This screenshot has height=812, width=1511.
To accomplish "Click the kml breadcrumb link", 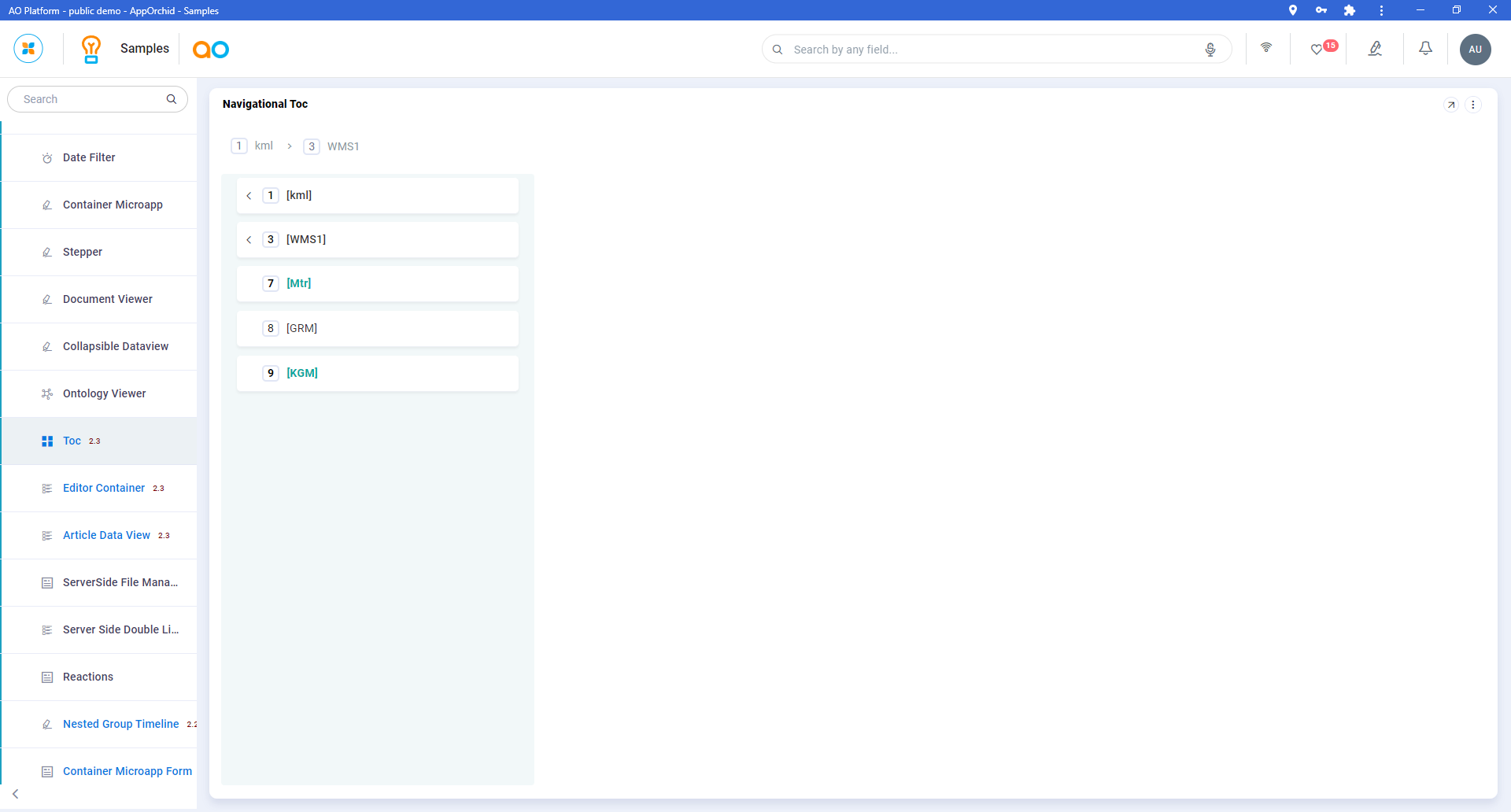I will click(264, 146).
